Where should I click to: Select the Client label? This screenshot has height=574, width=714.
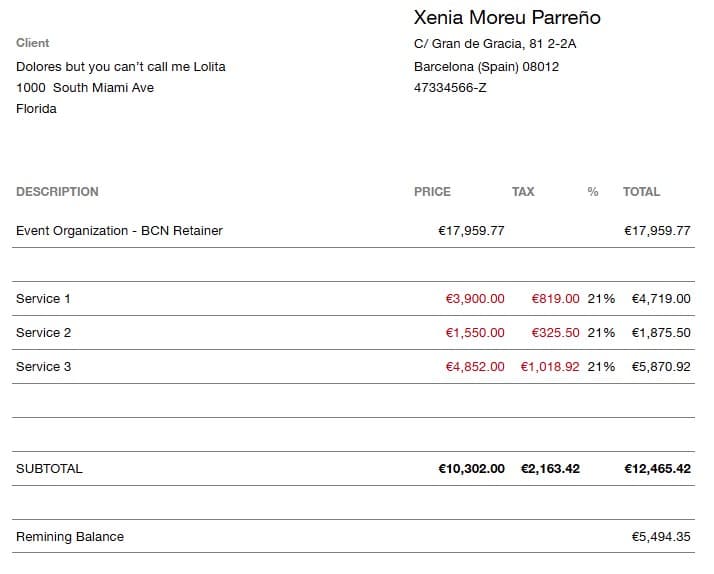point(32,43)
